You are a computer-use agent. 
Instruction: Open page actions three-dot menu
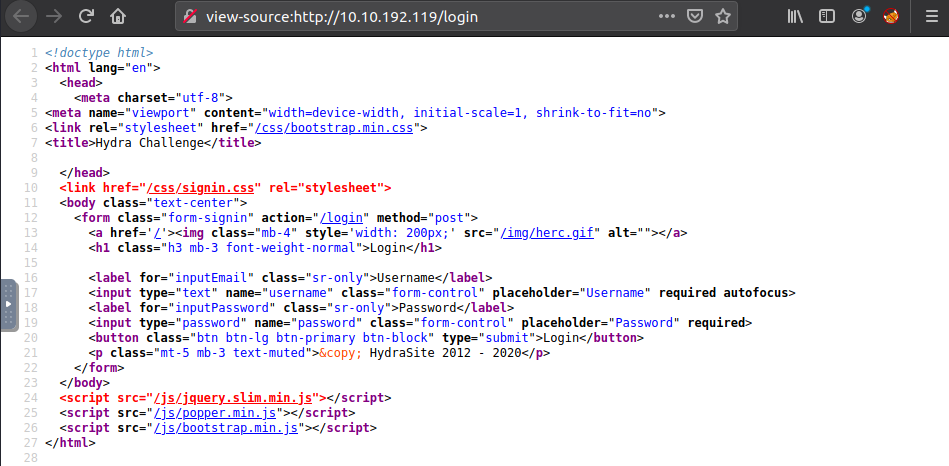tap(666, 16)
